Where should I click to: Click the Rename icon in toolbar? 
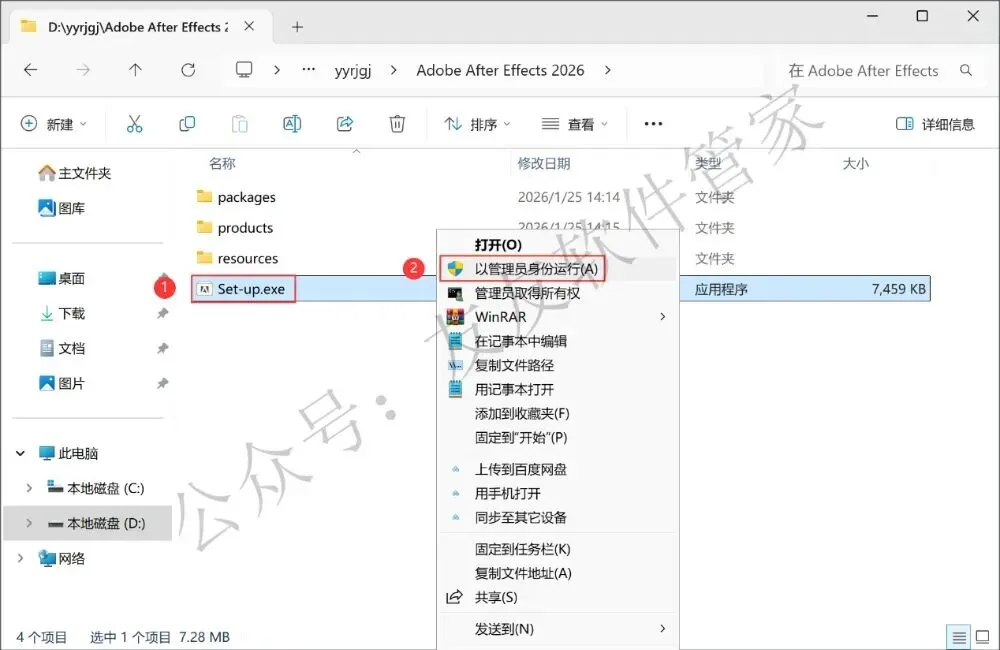292,124
